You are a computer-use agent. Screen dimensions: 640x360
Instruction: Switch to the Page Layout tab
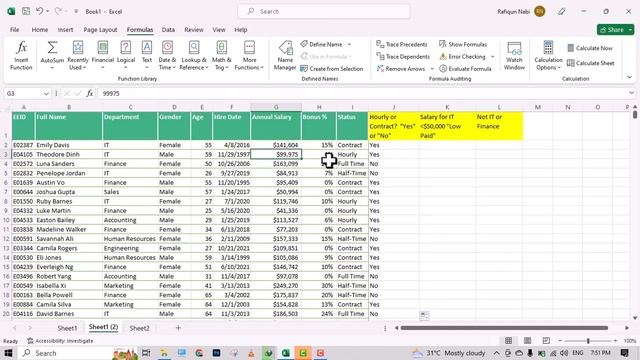point(100,30)
